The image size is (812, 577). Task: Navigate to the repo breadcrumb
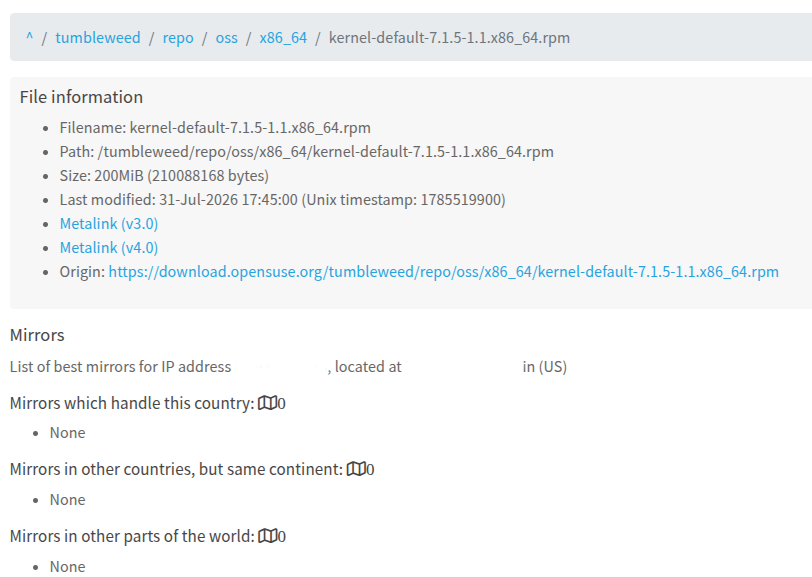[178, 38]
